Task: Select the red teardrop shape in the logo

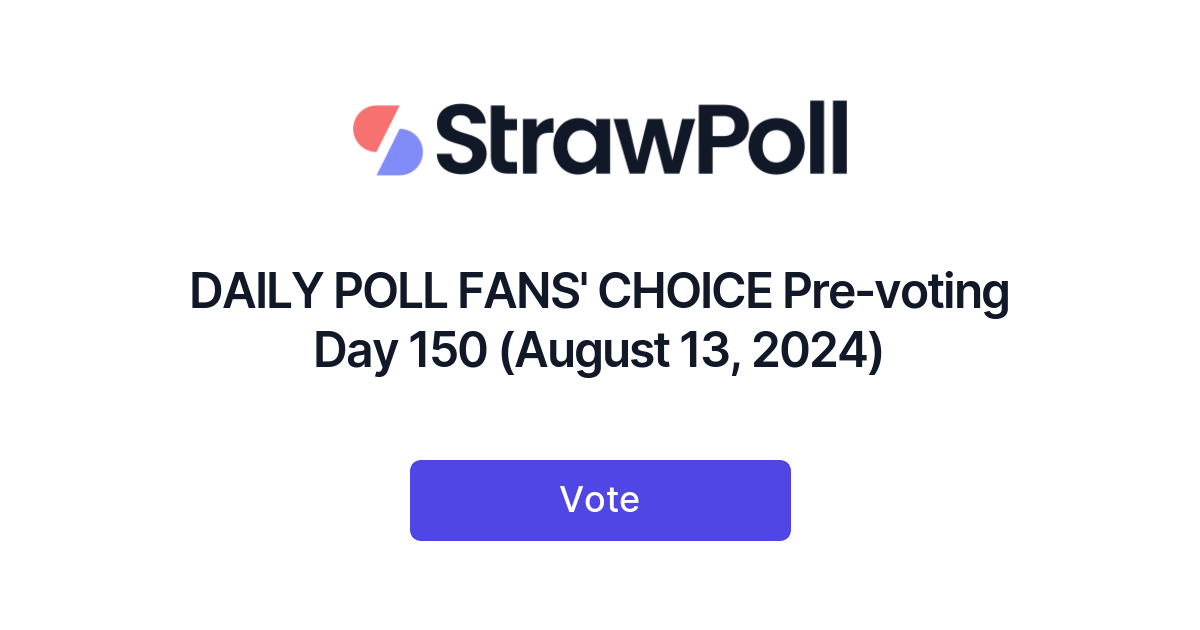Action: (372, 125)
